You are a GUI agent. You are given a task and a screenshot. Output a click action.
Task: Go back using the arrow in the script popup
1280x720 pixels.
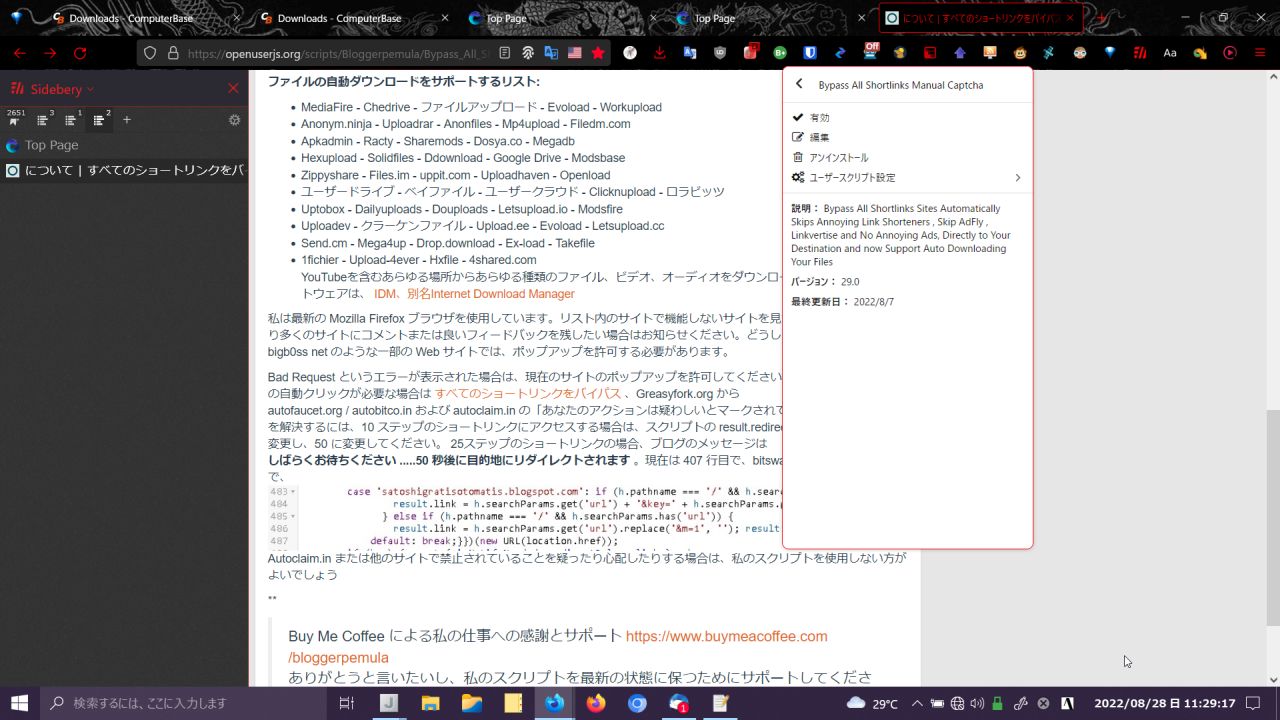[799, 85]
